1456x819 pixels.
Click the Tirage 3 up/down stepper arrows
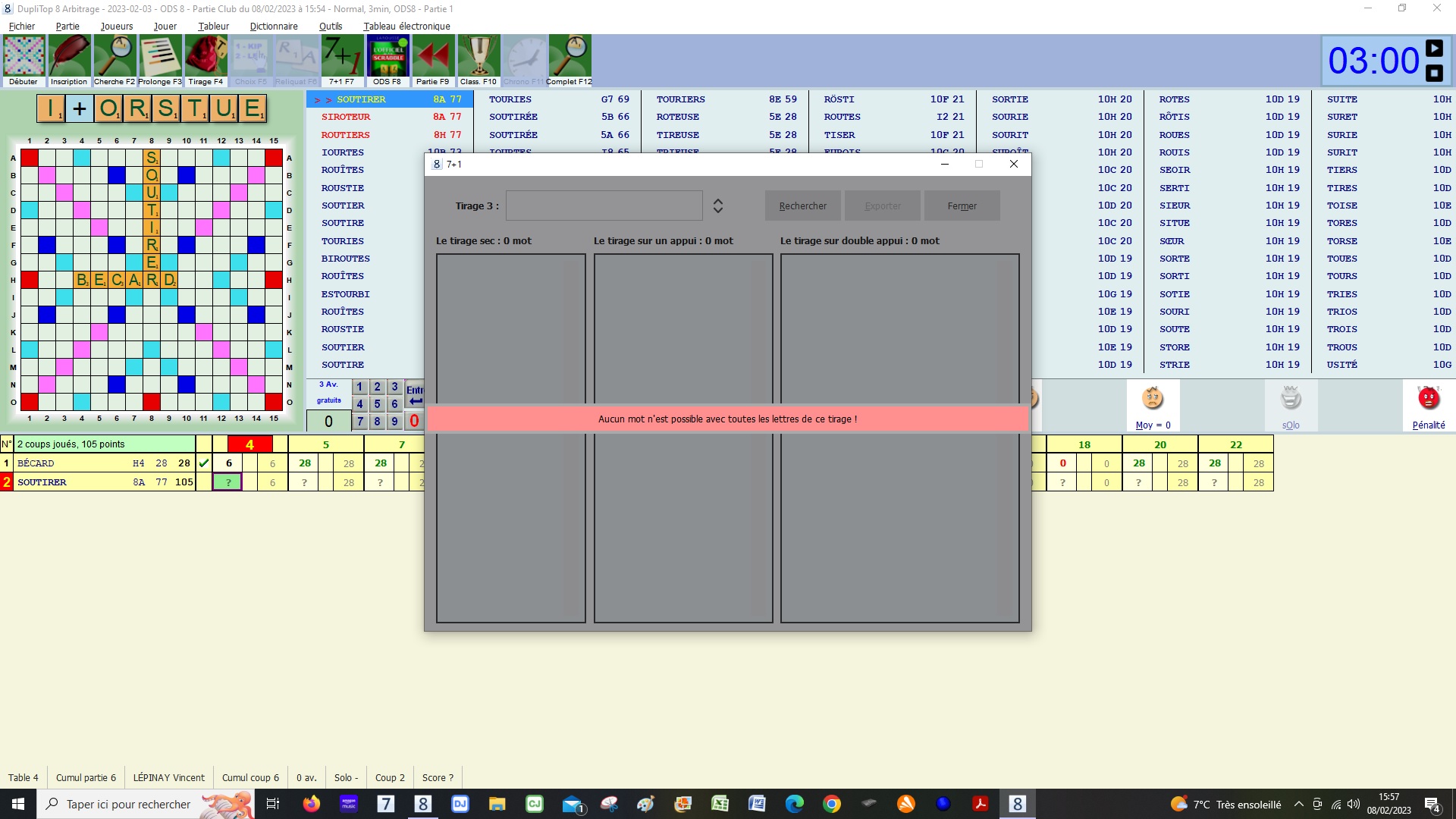(x=717, y=206)
